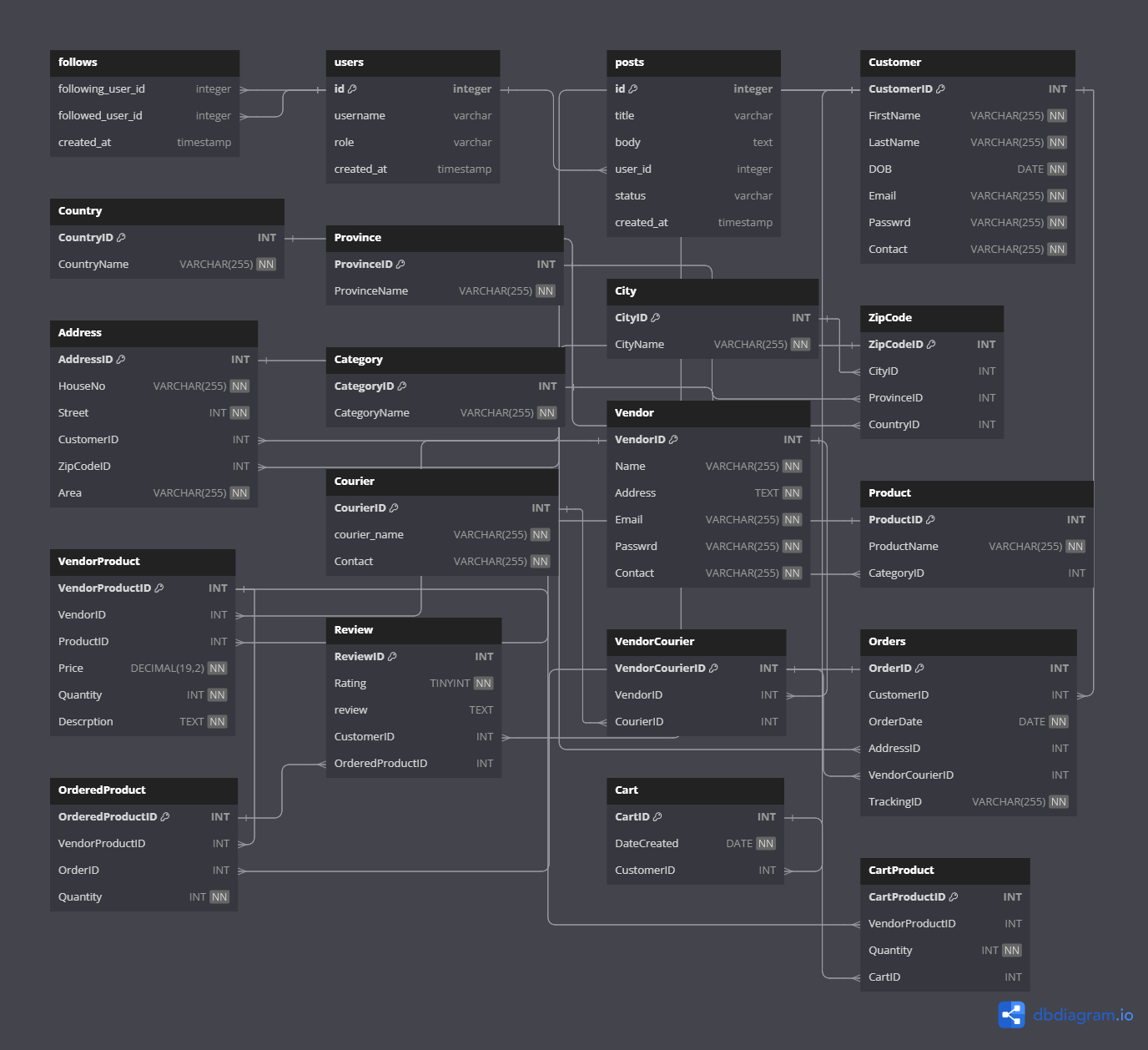
Task: Click the key icon beside ReviewID
Action: point(392,657)
